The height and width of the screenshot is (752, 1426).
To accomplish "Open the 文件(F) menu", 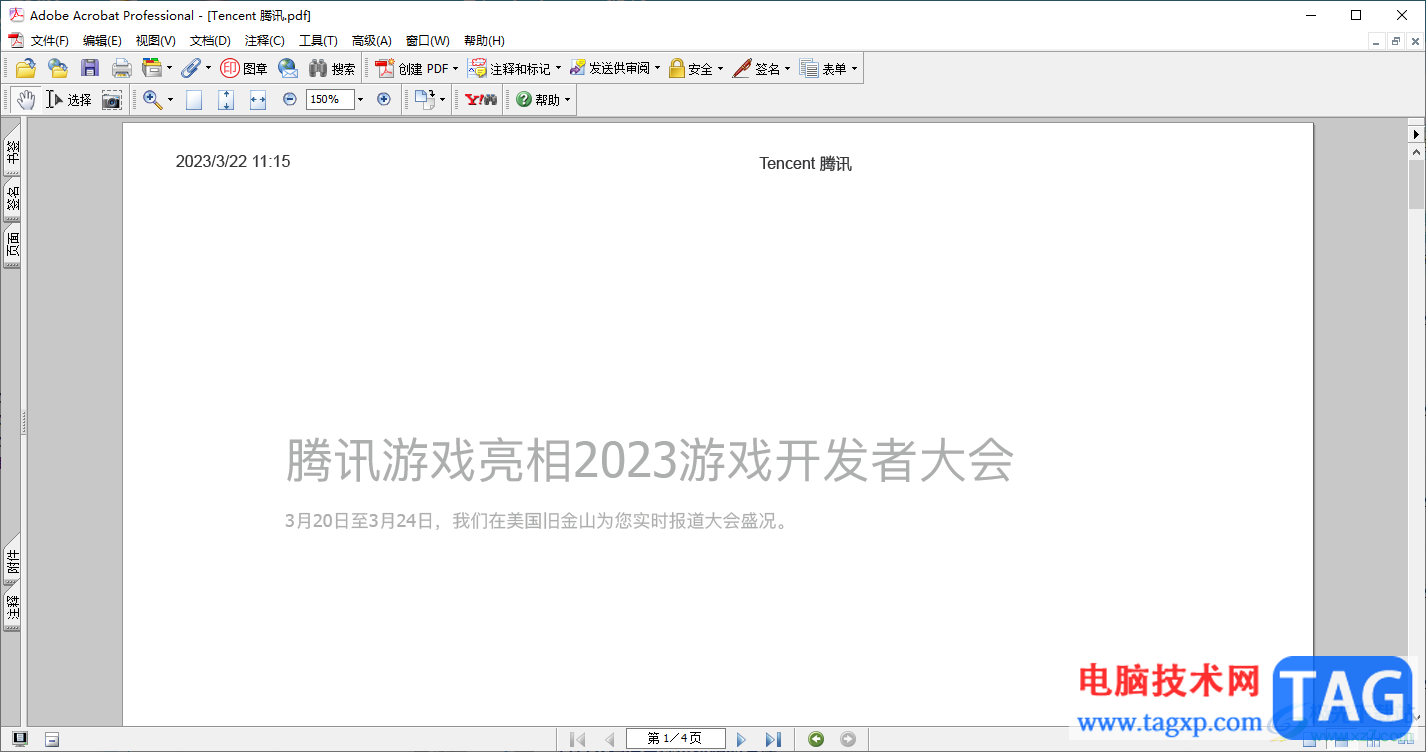I will pos(50,41).
